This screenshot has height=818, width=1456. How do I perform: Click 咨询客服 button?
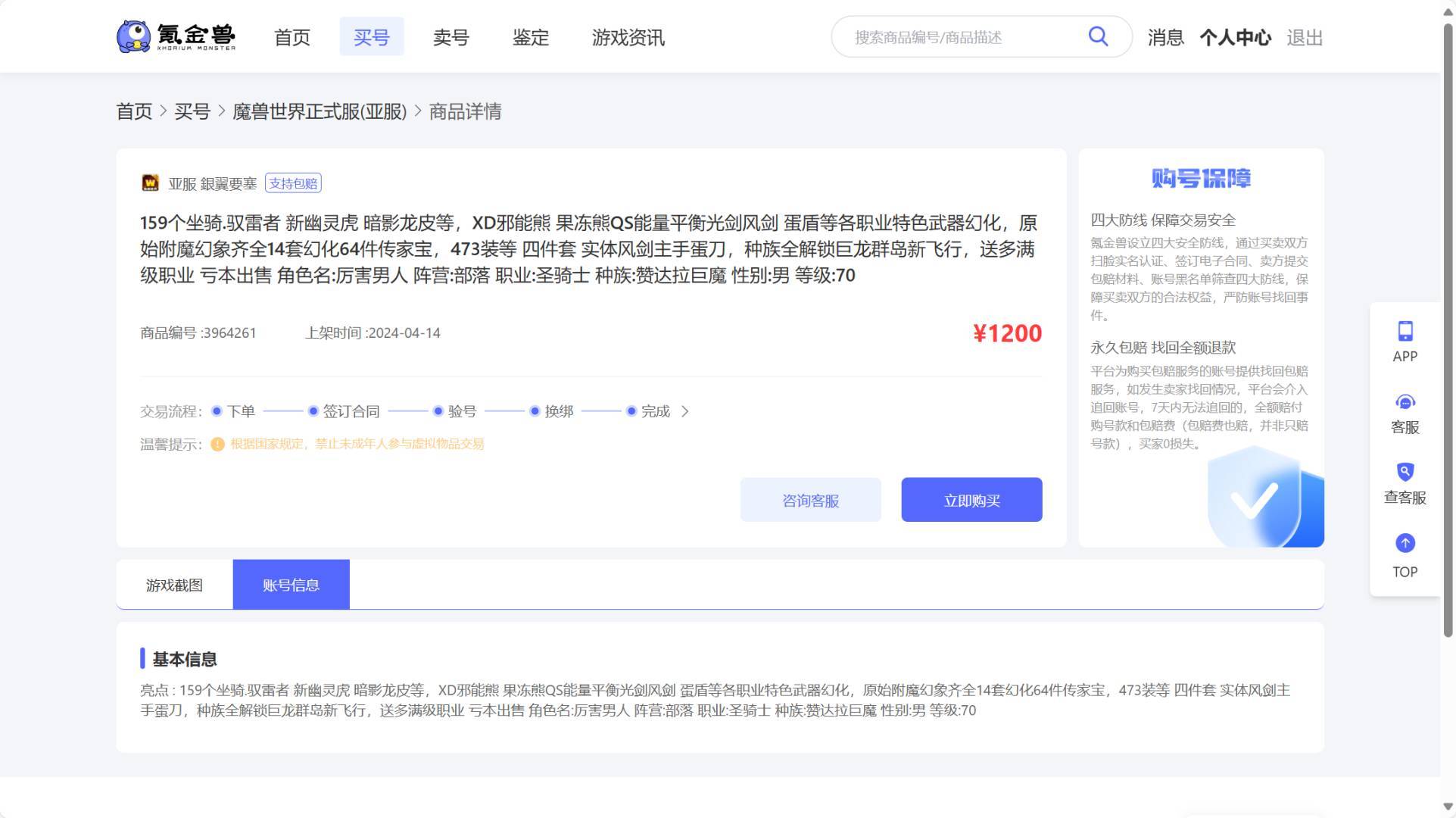point(810,500)
